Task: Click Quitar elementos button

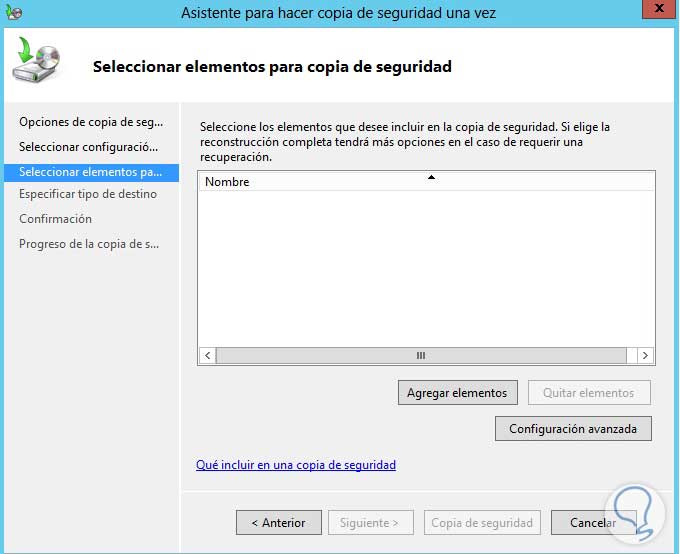Action: click(589, 393)
